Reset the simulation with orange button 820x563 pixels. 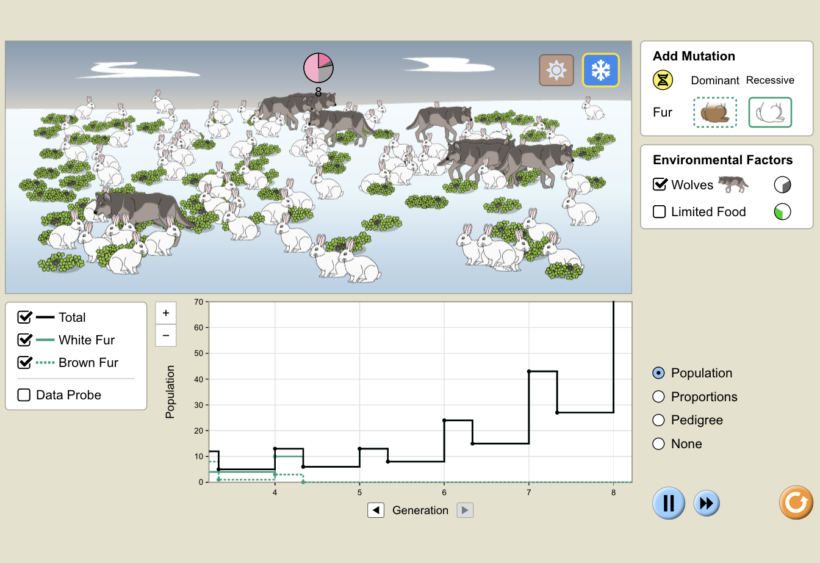point(796,502)
